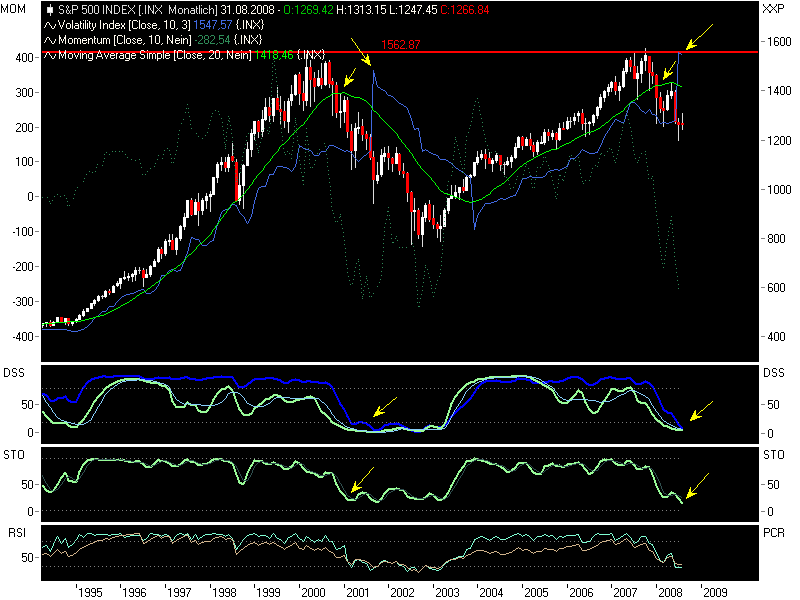The height and width of the screenshot is (600, 800).
Task: Click the high value H:1313.15
Action: click(x=362, y=10)
